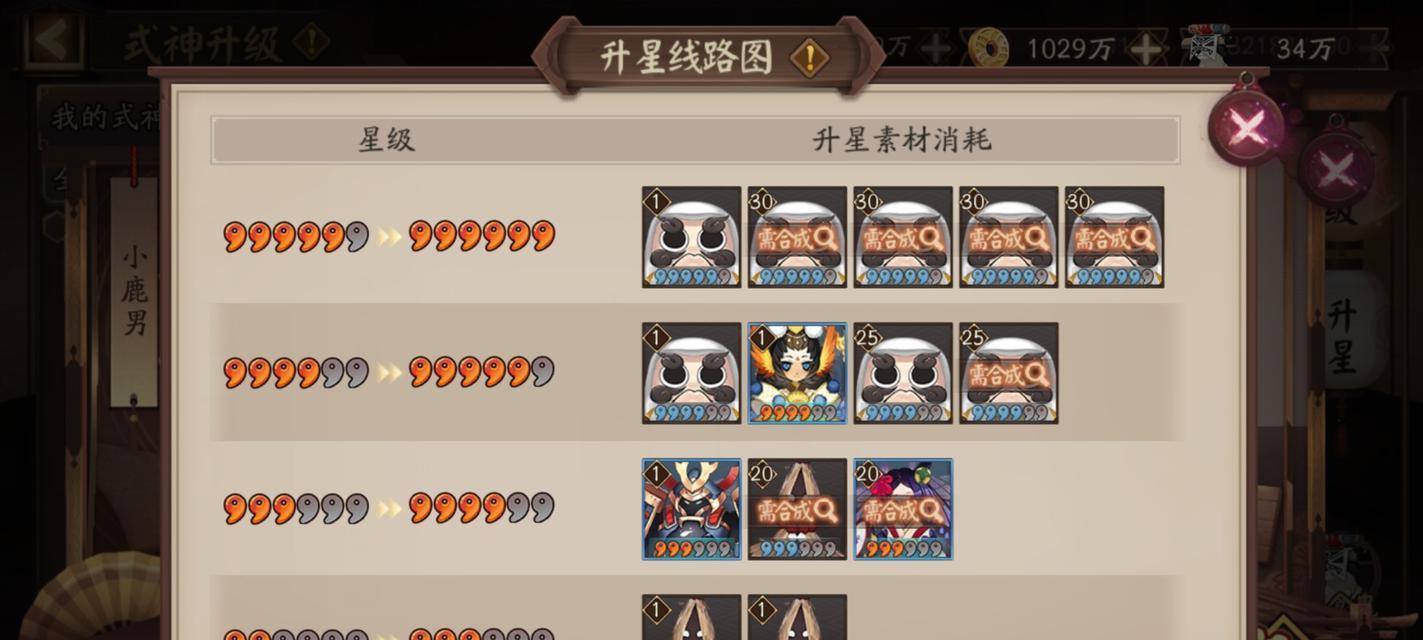Click the level 20 需合成 hooded material
This screenshot has height=640, width=1423.
tap(798, 509)
